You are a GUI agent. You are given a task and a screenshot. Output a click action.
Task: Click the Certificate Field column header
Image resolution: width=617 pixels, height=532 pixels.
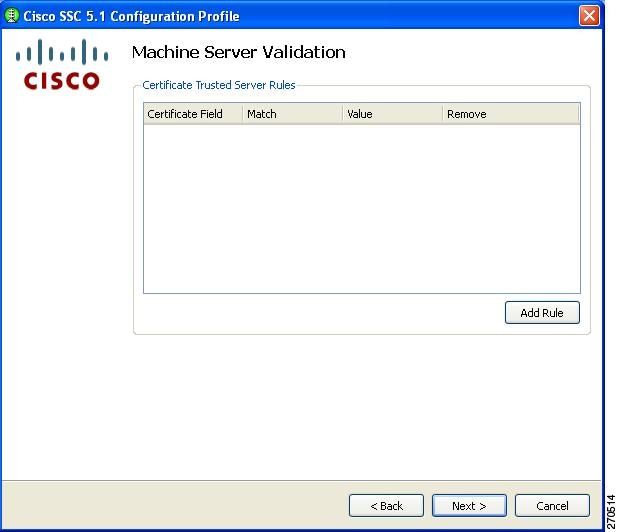pyautogui.click(x=193, y=114)
